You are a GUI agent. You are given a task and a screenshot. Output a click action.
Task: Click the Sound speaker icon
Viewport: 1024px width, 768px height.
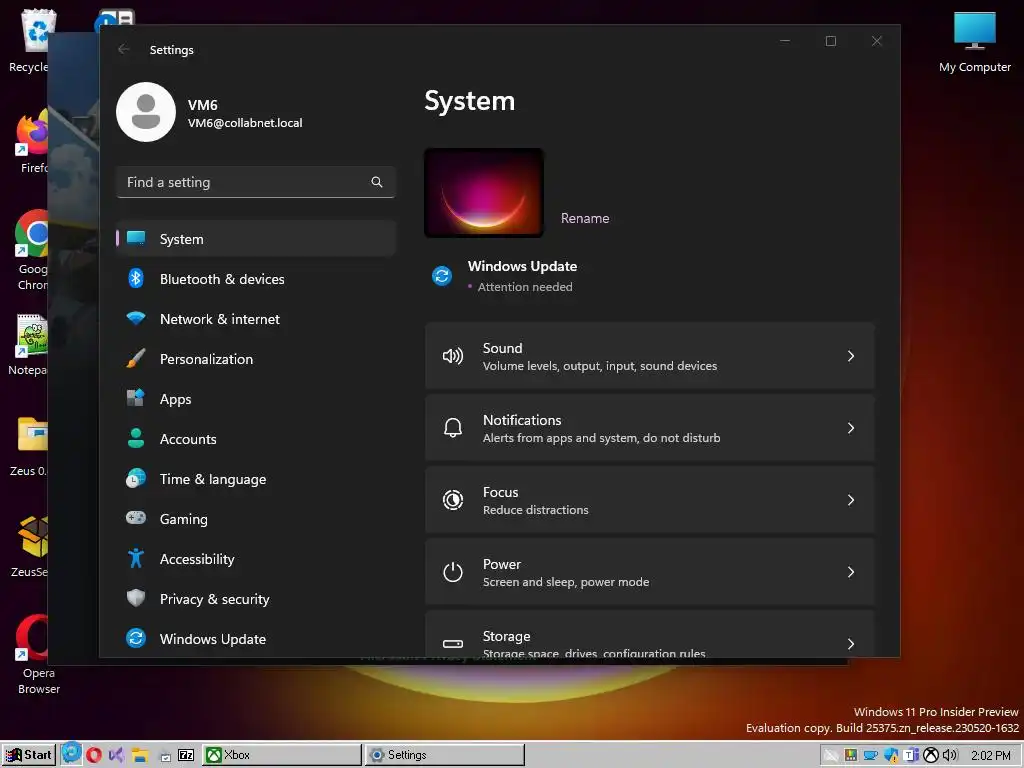[x=453, y=356]
